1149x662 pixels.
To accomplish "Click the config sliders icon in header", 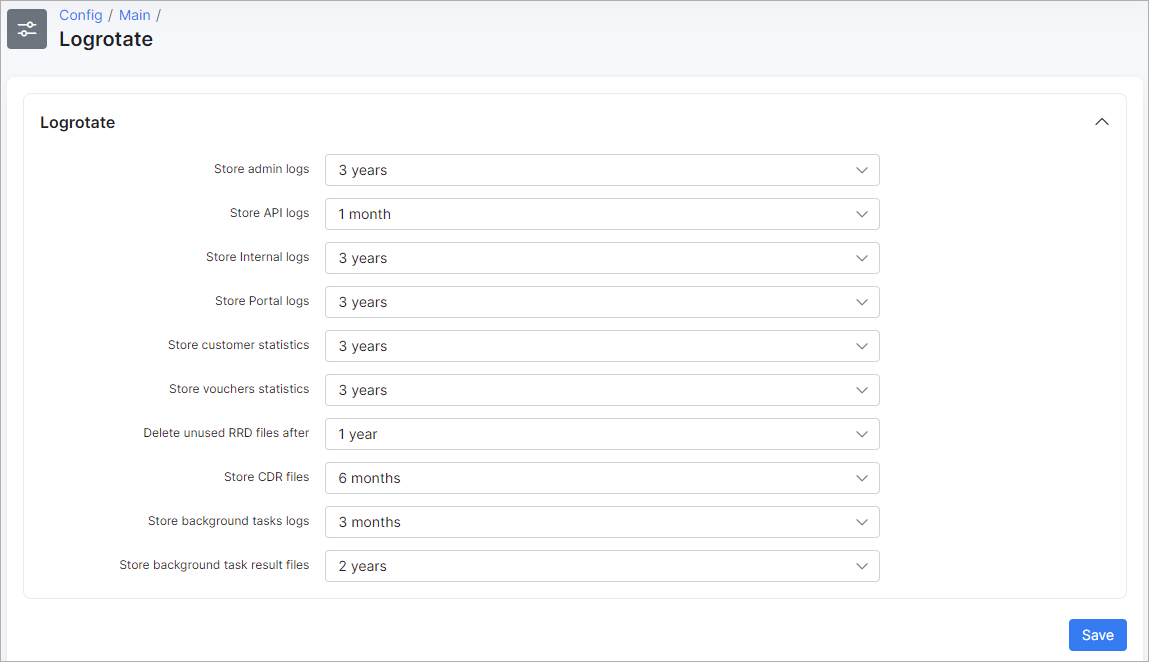I will click(27, 29).
